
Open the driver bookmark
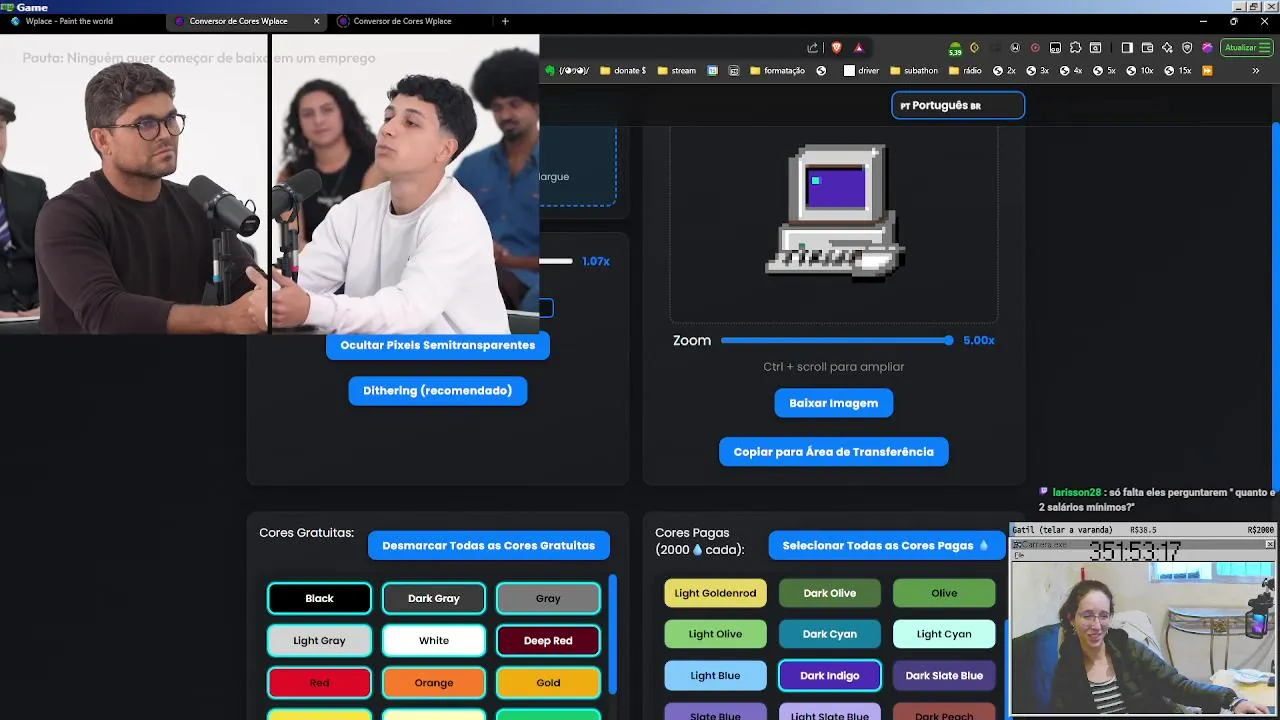click(862, 71)
